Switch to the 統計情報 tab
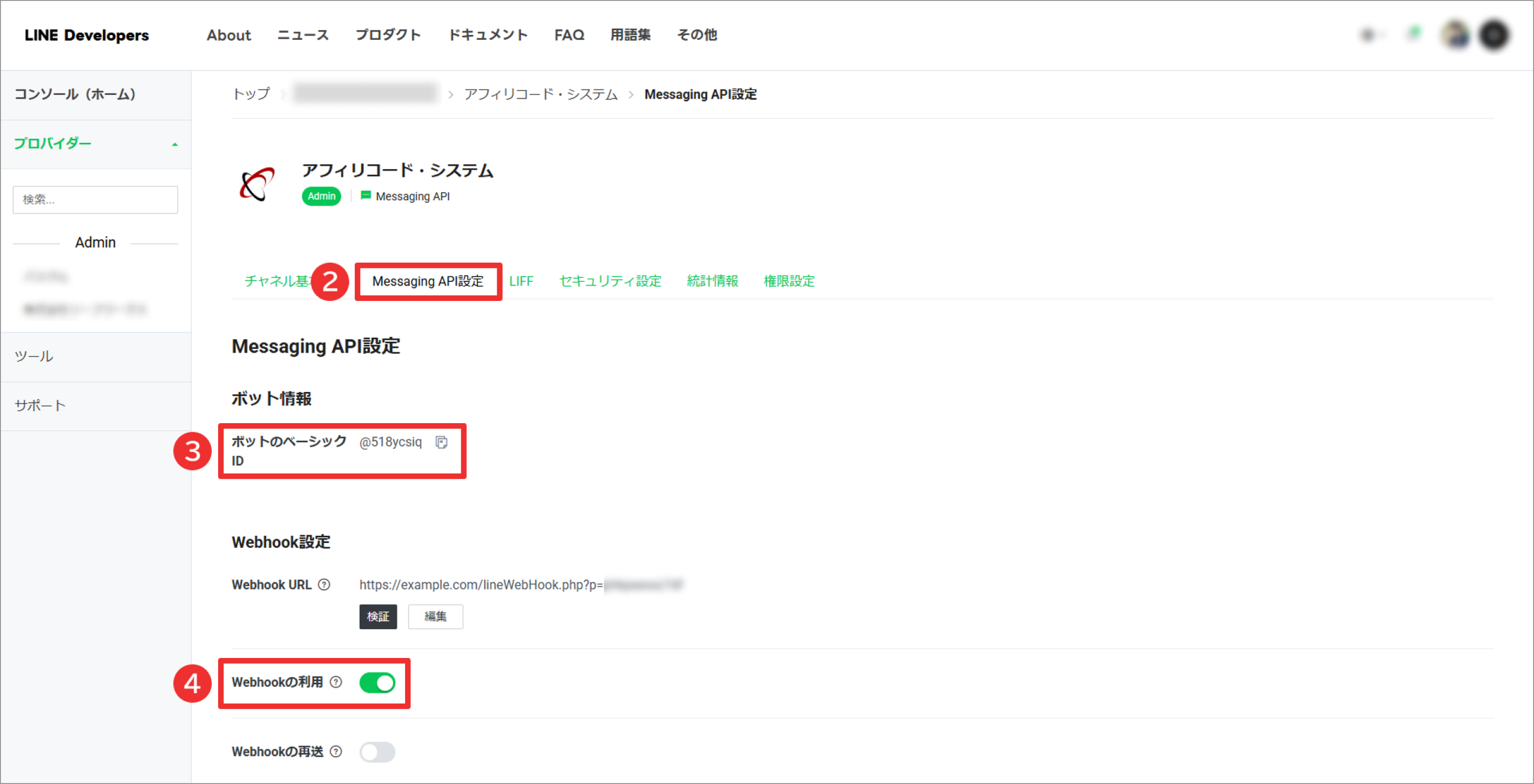Image resolution: width=1534 pixels, height=784 pixels. tap(713, 281)
